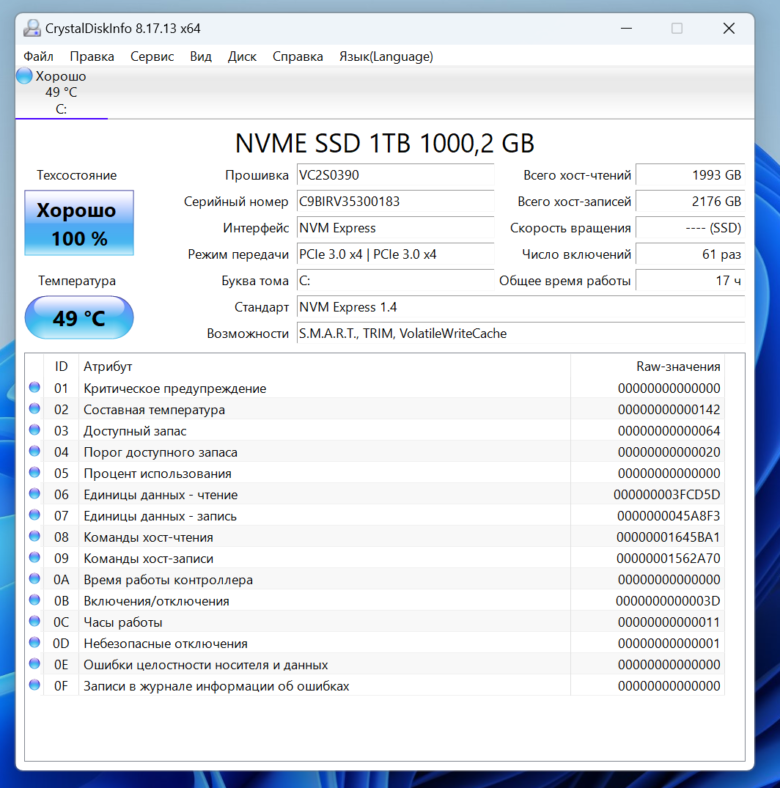Image resolution: width=780 pixels, height=788 pixels.
Task: Click the power-on hours value 17 ч
Action: pyautogui.click(x=690, y=281)
